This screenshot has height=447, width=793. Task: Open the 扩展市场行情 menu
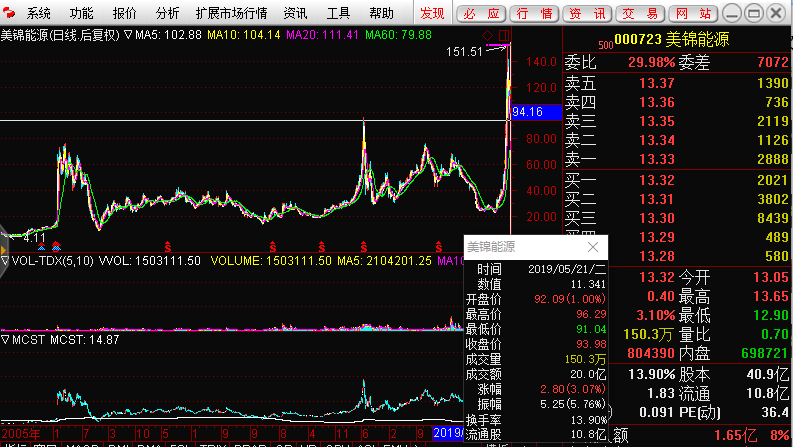point(231,13)
